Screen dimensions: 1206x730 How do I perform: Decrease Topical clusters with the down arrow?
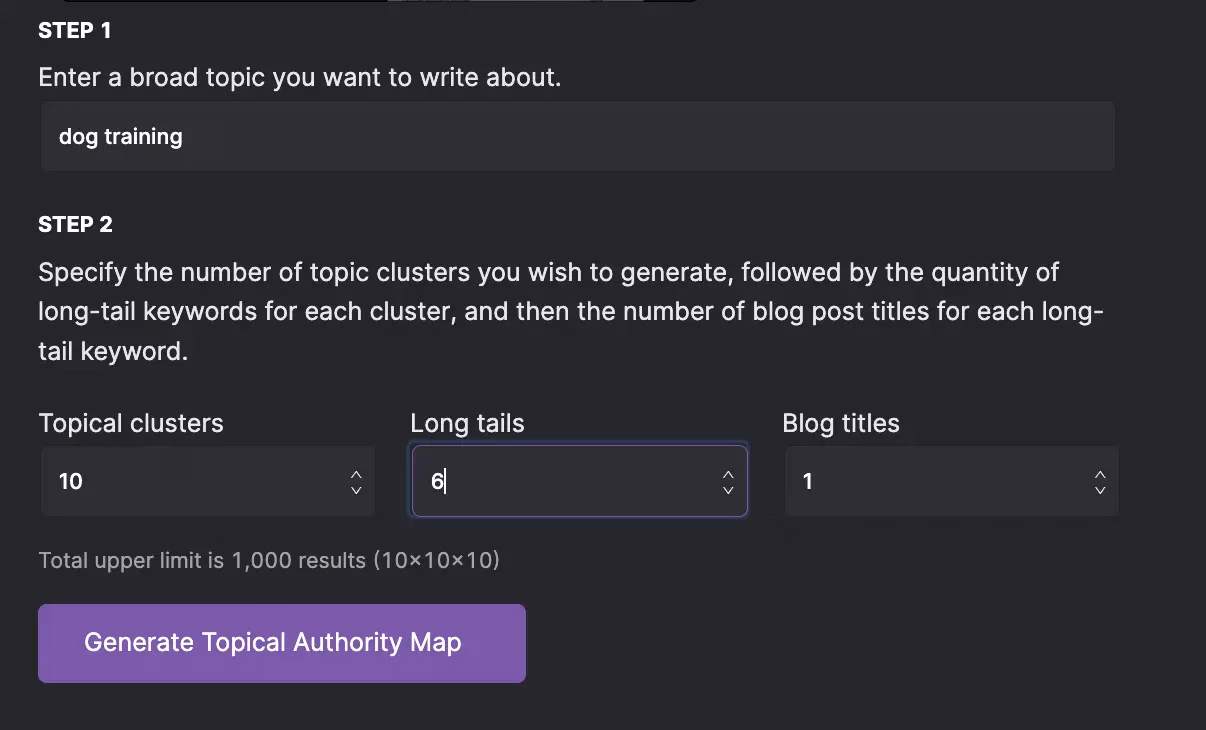[356, 490]
